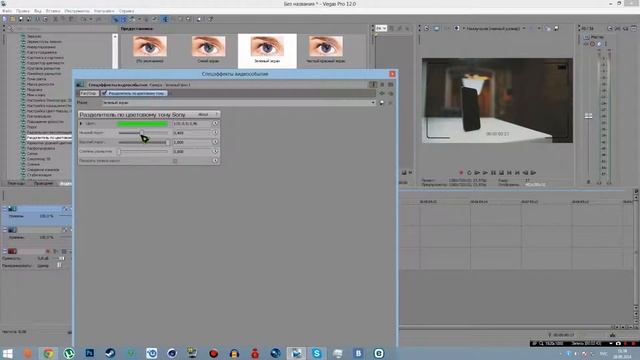Image resolution: width=640 pixels, height=360 pixels.
Task: Select the default preset eye thumbnail
Action: pos(150,46)
